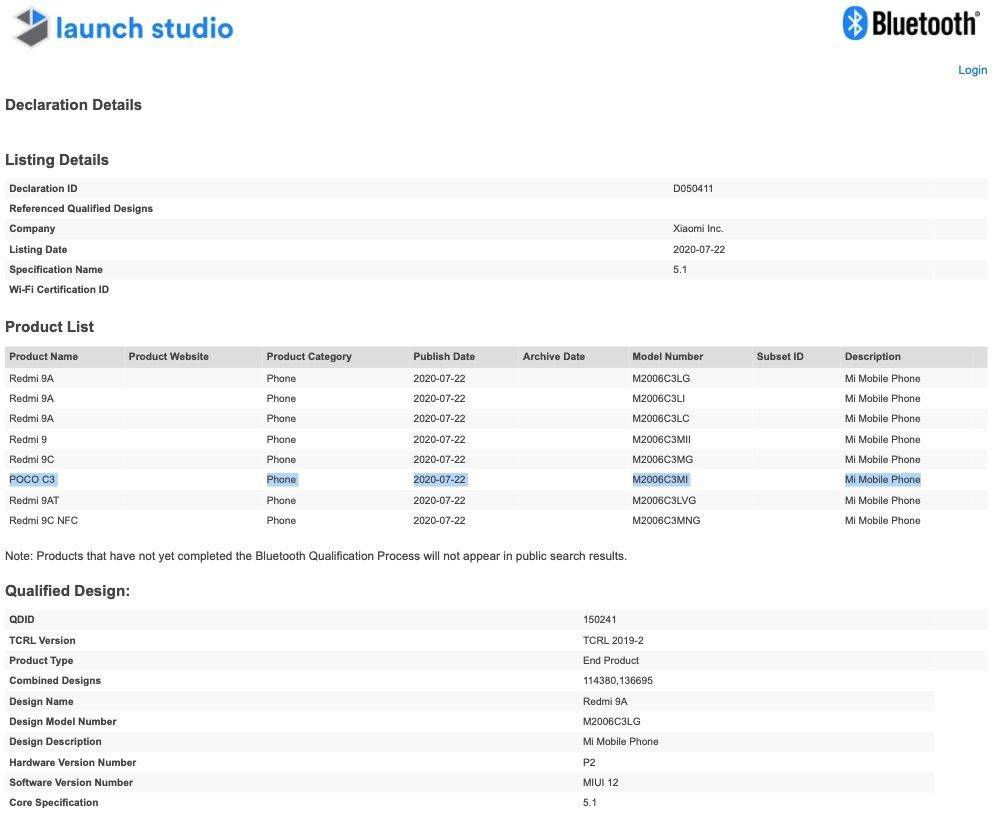
Task: Click model number M2006C3MII
Action: click(661, 440)
